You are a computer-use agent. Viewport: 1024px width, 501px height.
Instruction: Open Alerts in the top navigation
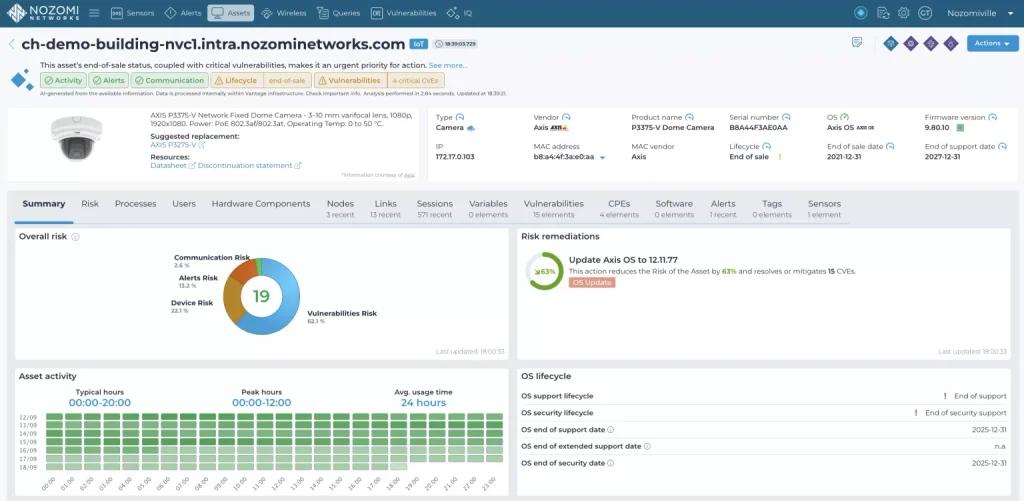point(183,13)
